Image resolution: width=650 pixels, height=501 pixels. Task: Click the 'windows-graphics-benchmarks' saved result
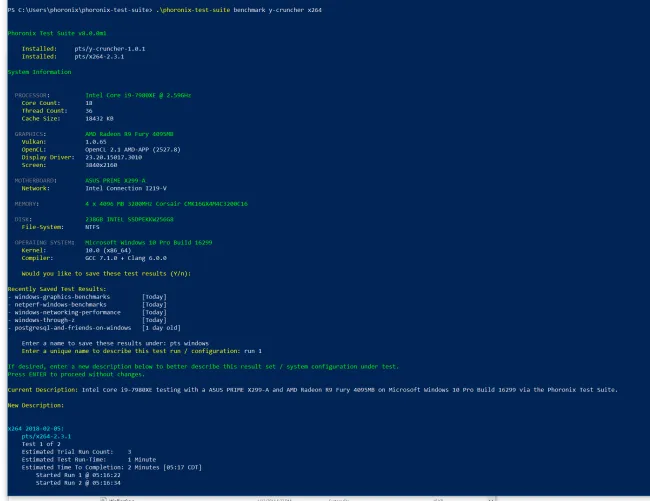[x=62, y=297]
